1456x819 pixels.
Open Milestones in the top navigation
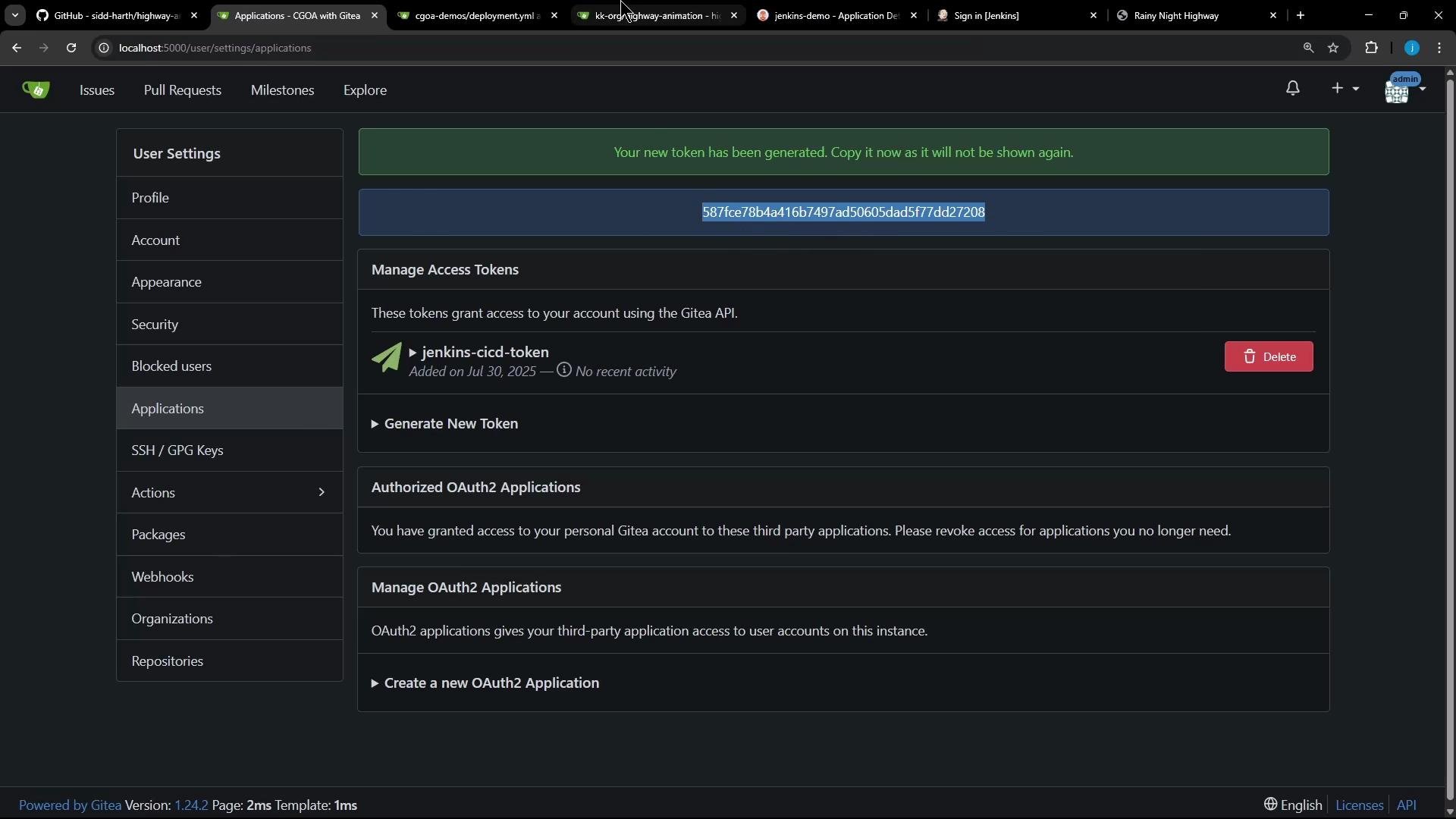click(x=282, y=89)
